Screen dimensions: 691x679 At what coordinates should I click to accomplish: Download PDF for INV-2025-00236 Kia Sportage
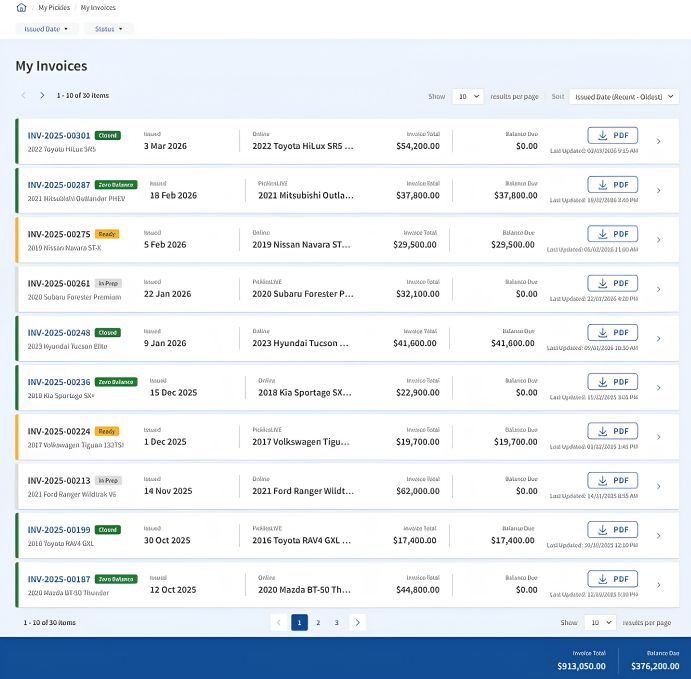[613, 382]
